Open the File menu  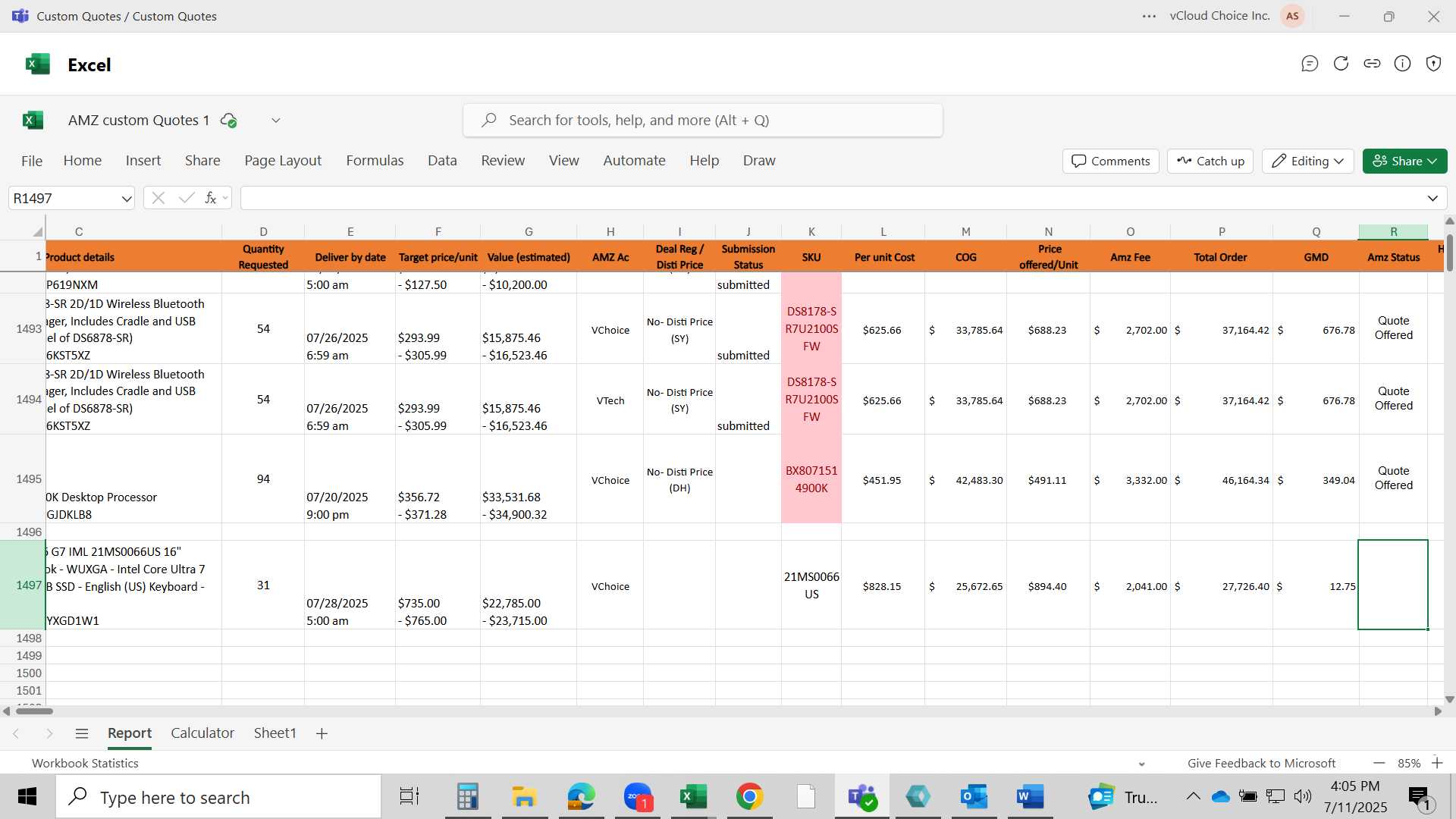[x=32, y=161]
